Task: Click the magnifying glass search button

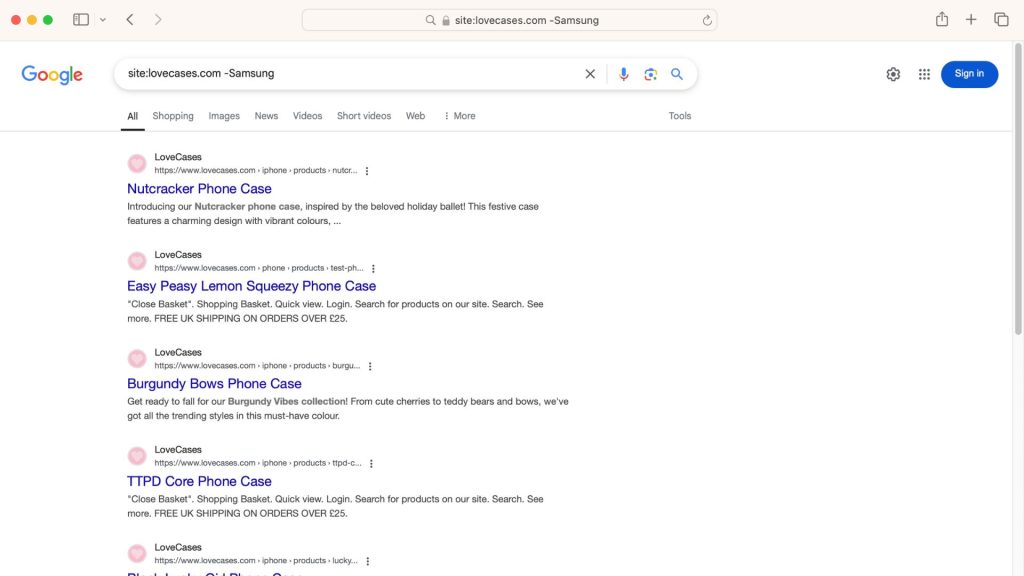Action: [677, 74]
